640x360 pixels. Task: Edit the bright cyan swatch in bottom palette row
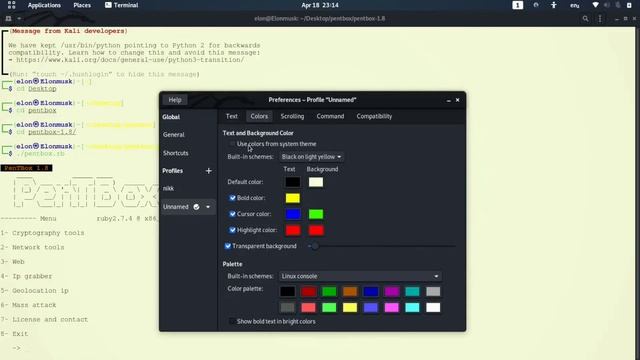(412, 307)
